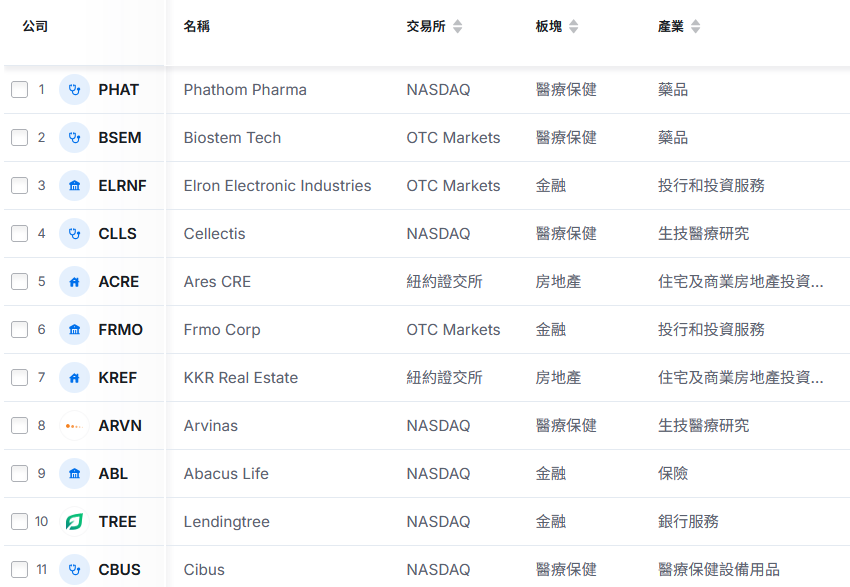Click the name Lendingtree

point(227,522)
